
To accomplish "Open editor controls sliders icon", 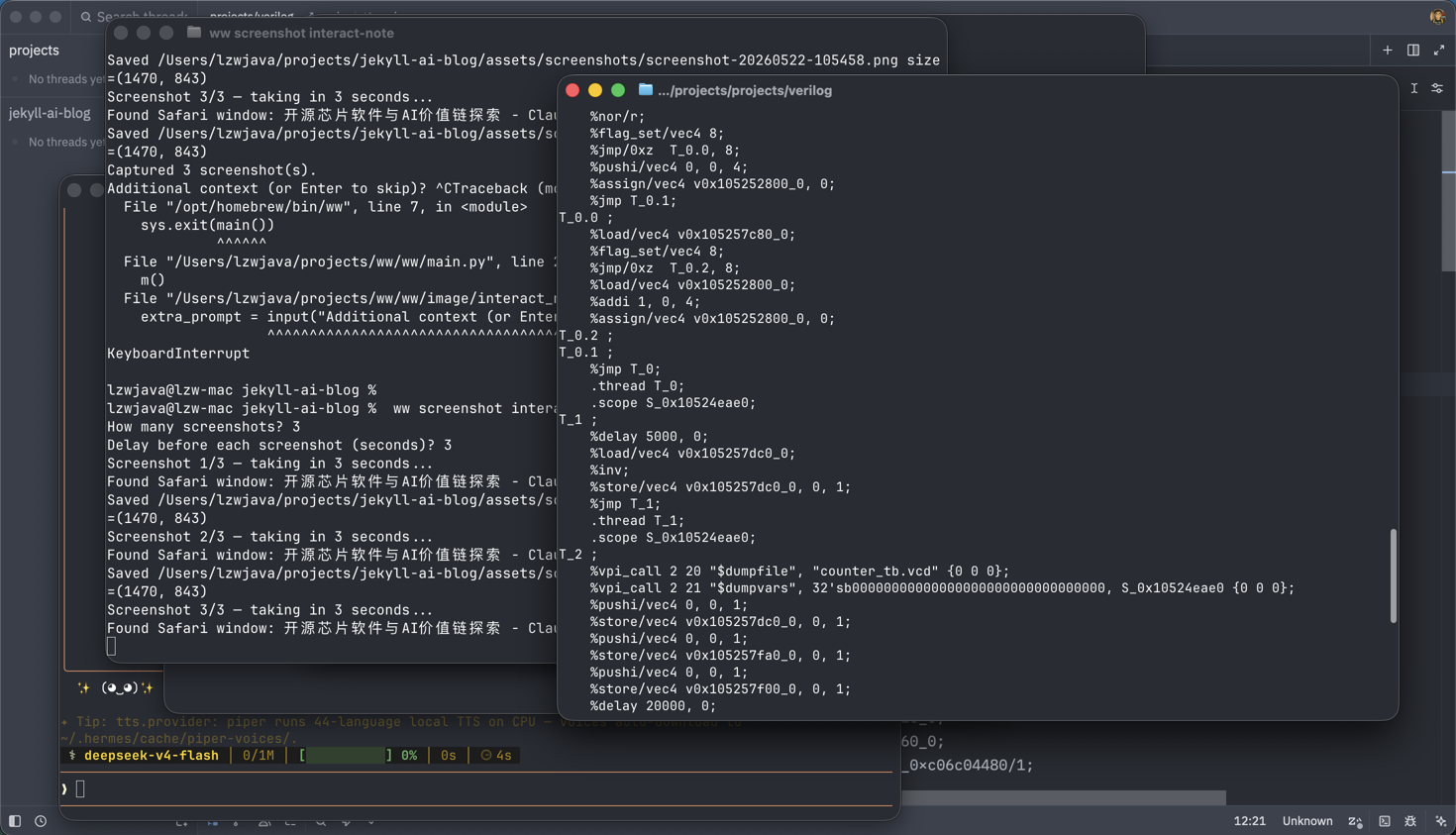I will click(x=1437, y=88).
